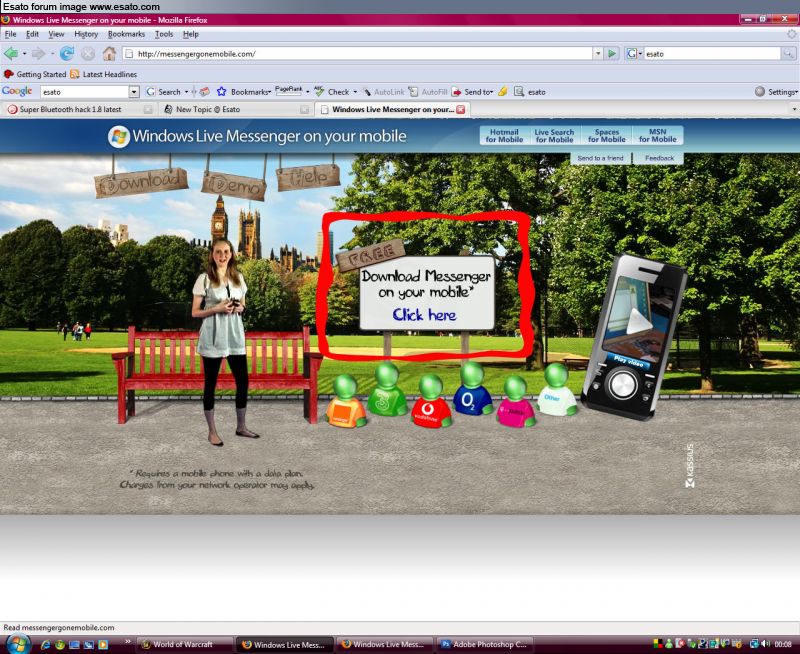Screen dimensions: 800x654
Task: Click the Send to a friend button
Action: pos(601,158)
